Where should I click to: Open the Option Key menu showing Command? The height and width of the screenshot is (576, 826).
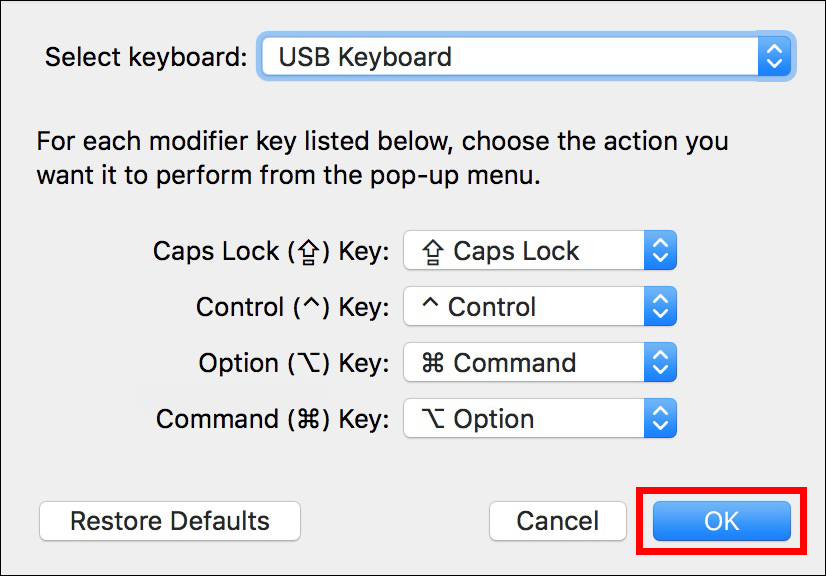[539, 362]
